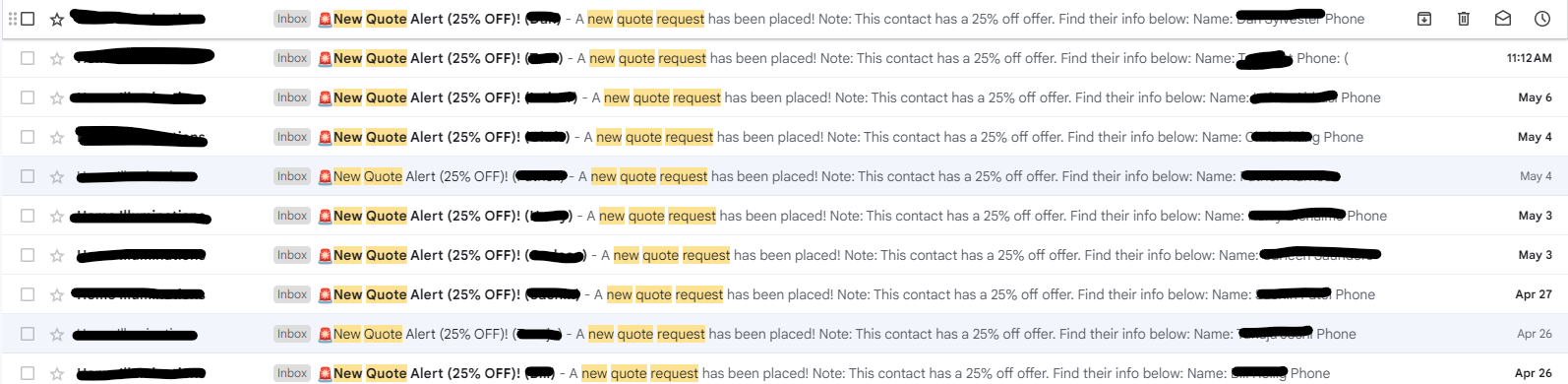1568x384 pixels.
Task: Open the New Quote Alert email from May 6
Action: click(x=784, y=97)
